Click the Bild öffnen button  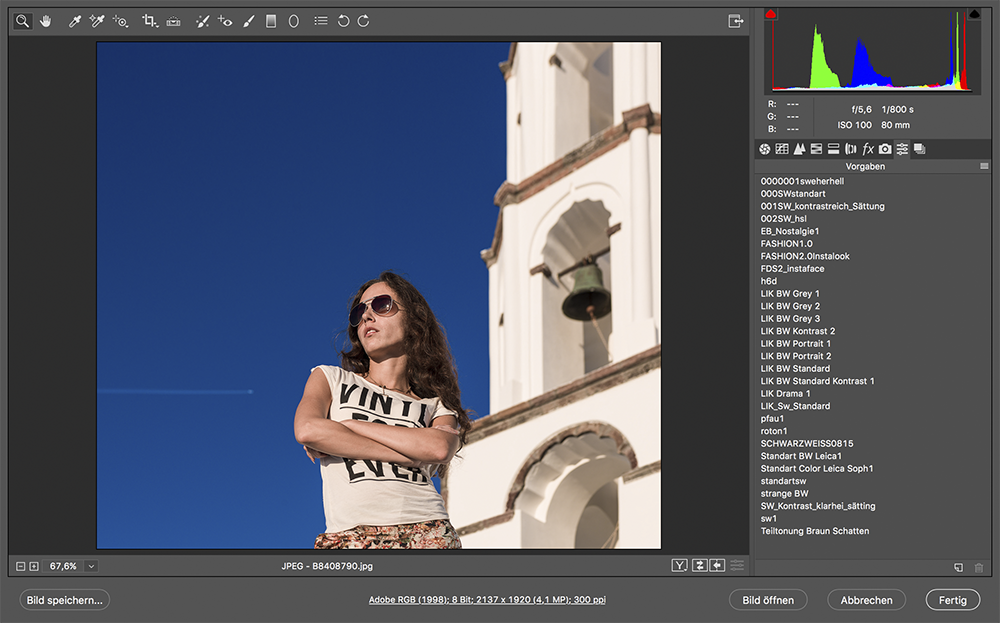click(768, 600)
